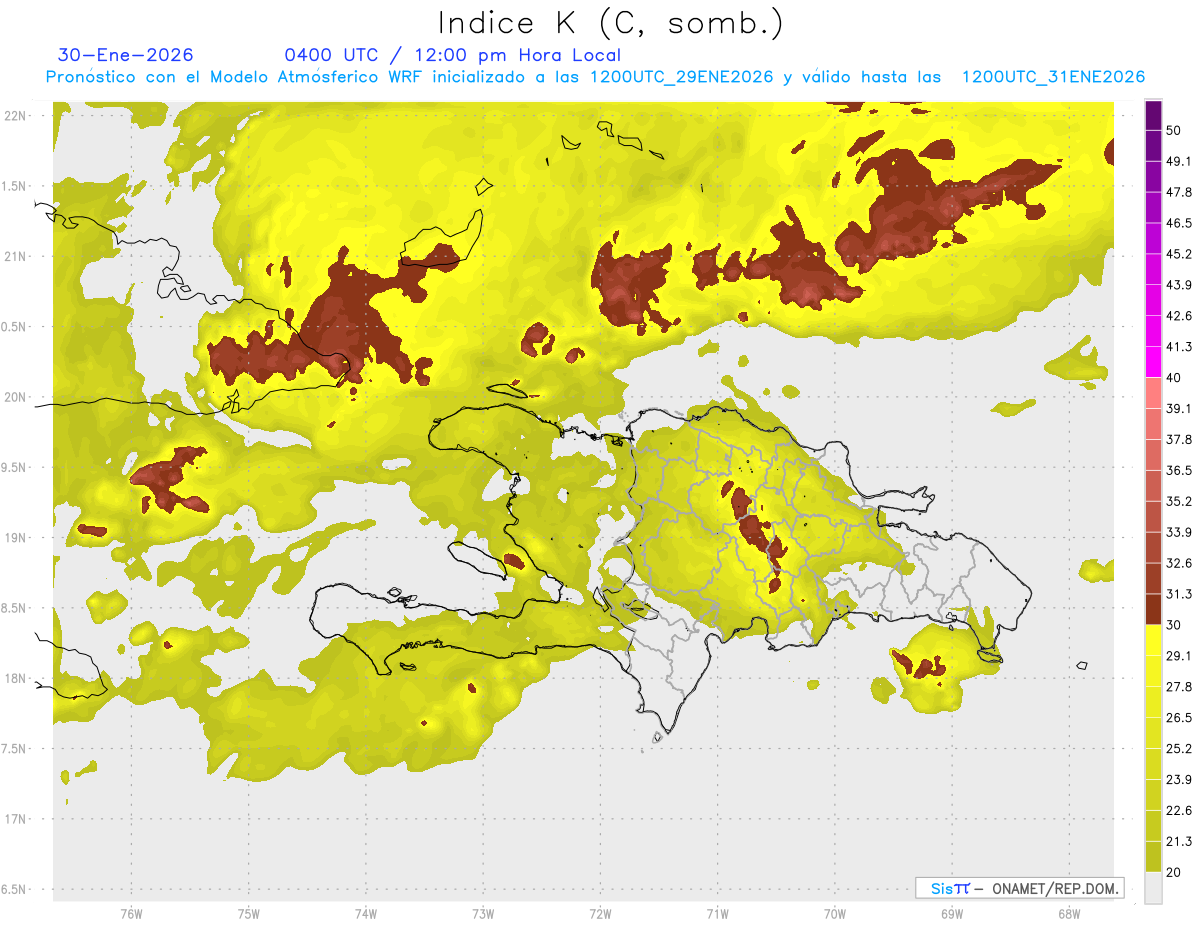This screenshot has height=927, width=1200.
Task: Click the colorbar value "45.2"
Action: pyautogui.click(x=1179, y=254)
